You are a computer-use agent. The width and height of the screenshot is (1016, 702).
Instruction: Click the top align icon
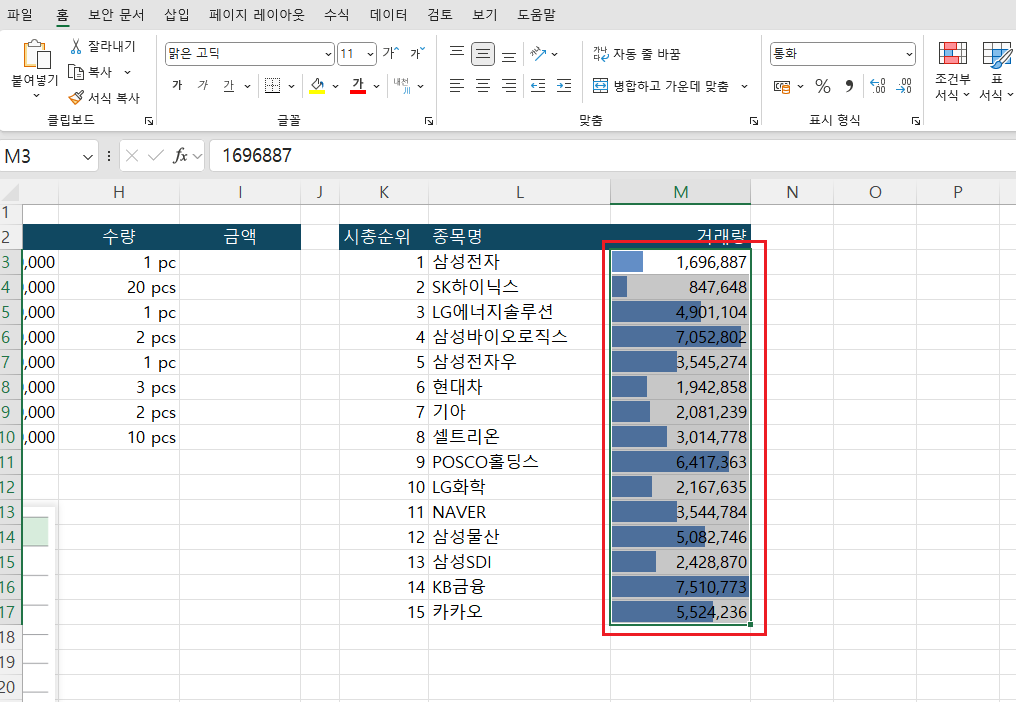[x=457, y=53]
